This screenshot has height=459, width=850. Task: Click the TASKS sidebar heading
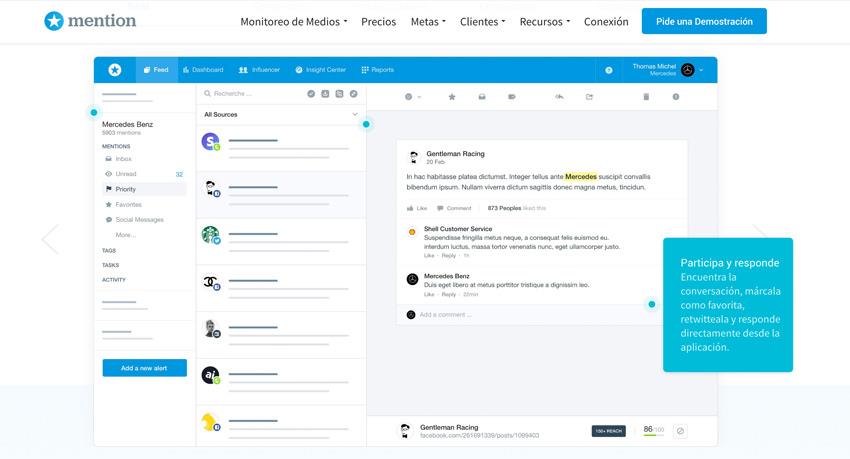[111, 266]
